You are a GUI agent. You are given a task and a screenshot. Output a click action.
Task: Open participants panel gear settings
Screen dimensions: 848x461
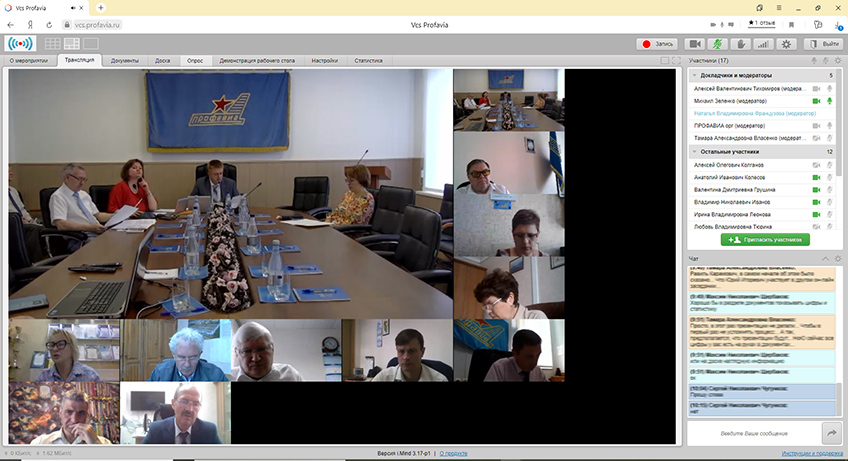coord(838,61)
